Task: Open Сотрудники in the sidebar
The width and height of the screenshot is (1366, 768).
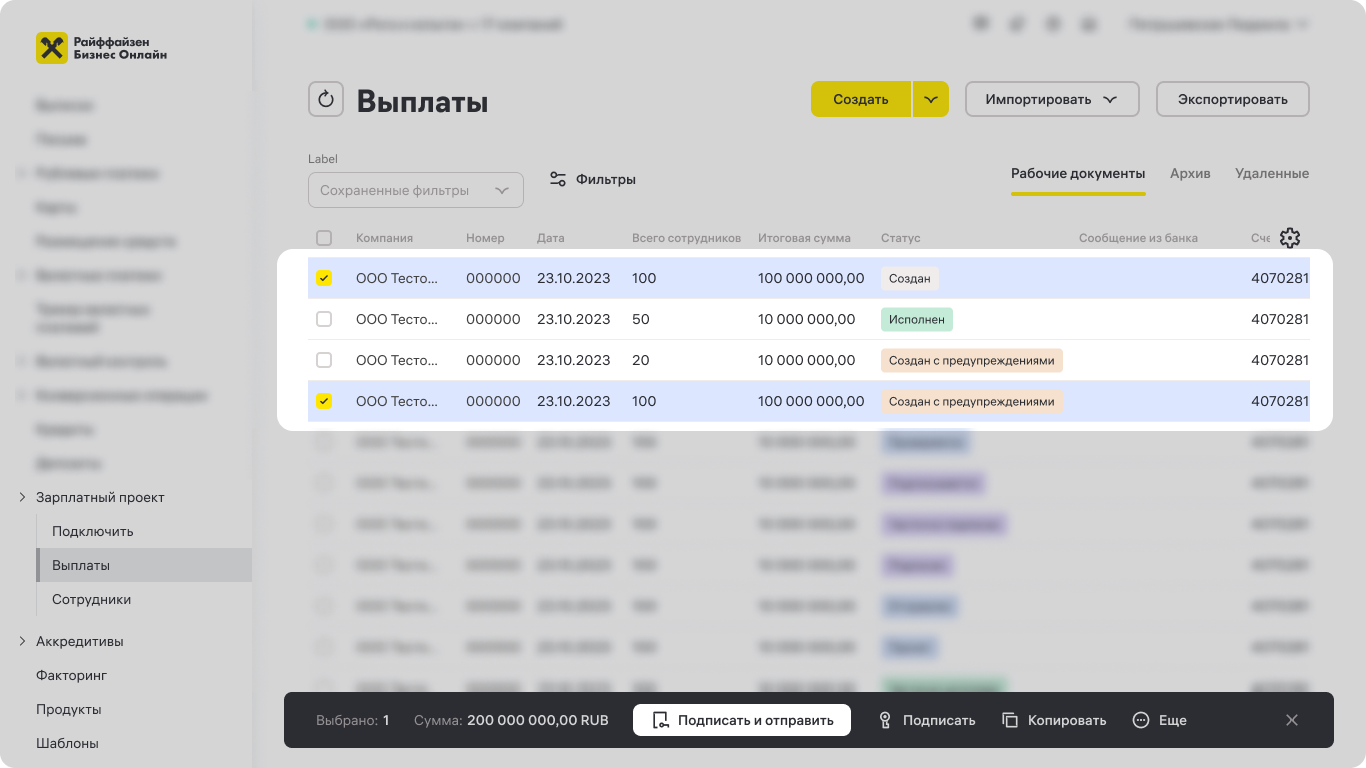Action: click(92, 599)
